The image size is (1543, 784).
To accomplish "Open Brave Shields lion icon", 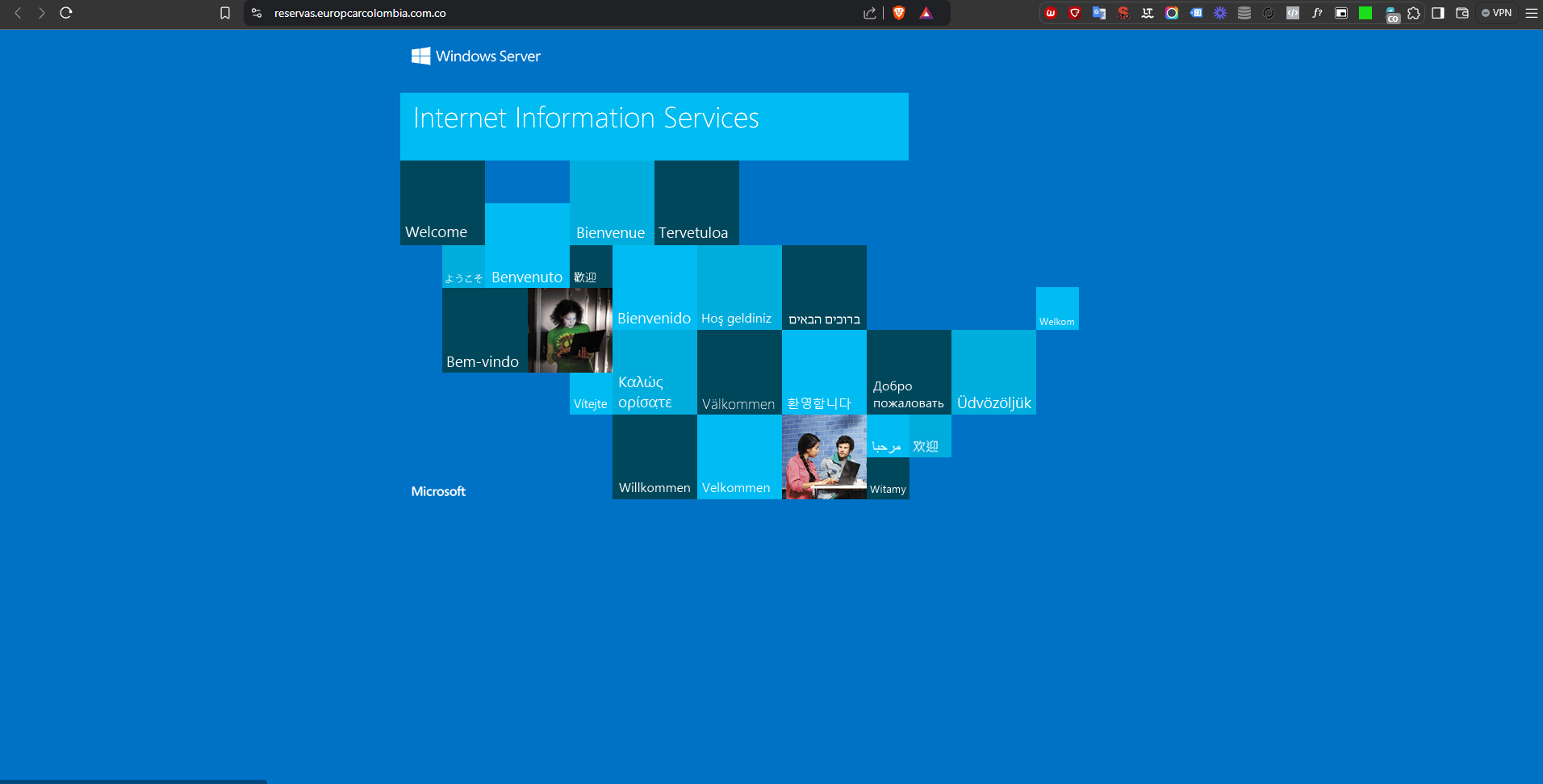I will pyautogui.click(x=899, y=13).
